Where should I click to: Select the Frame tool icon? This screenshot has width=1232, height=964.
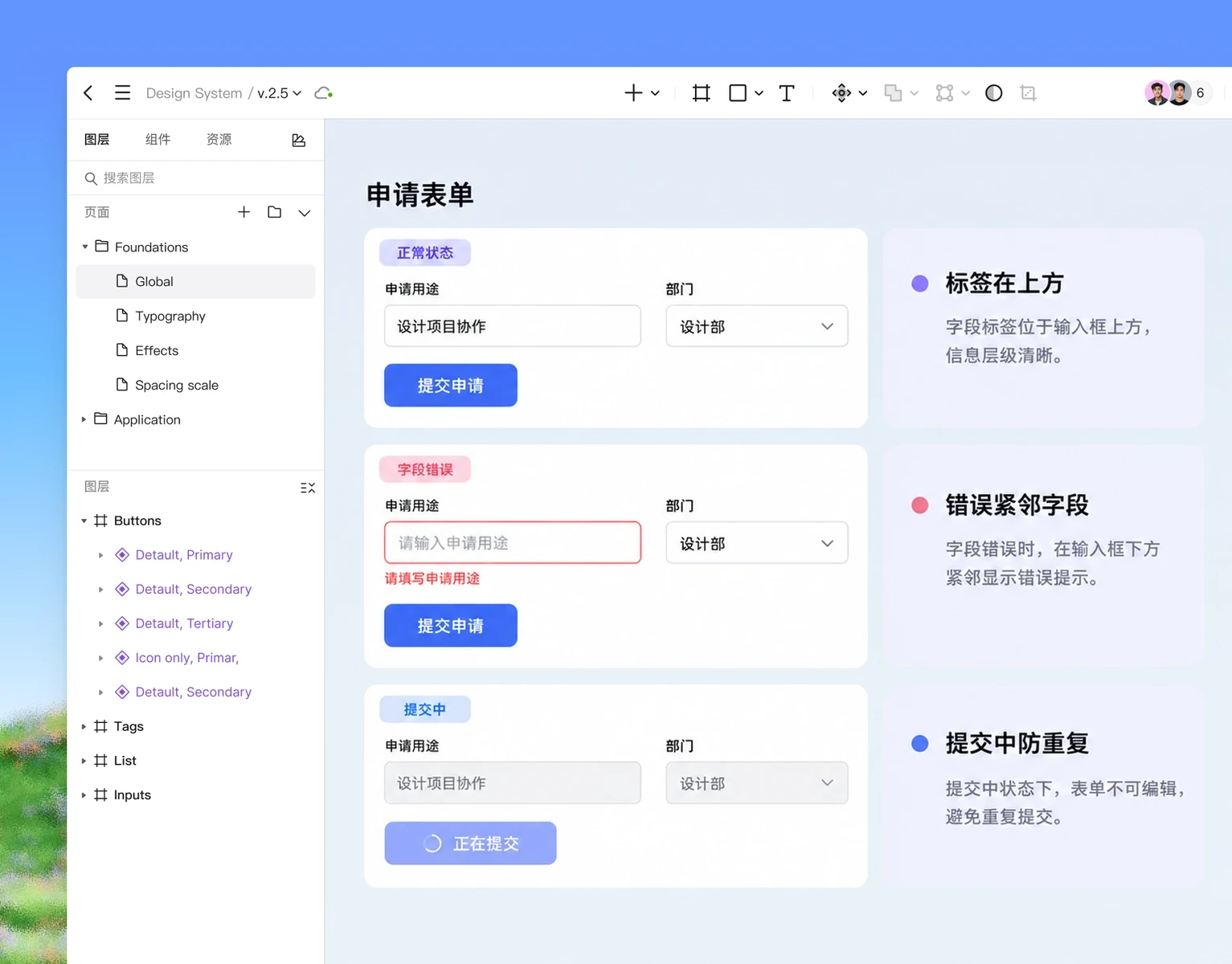click(x=701, y=93)
